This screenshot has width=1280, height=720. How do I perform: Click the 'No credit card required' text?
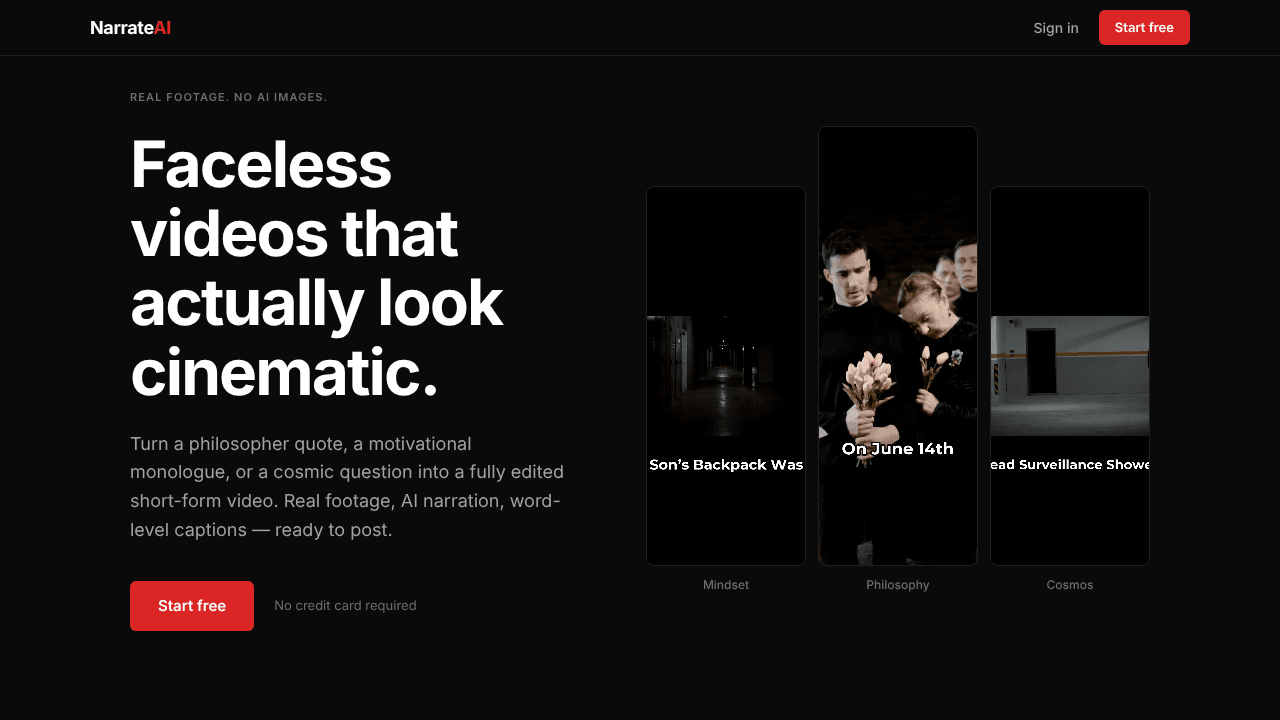pyautogui.click(x=345, y=606)
